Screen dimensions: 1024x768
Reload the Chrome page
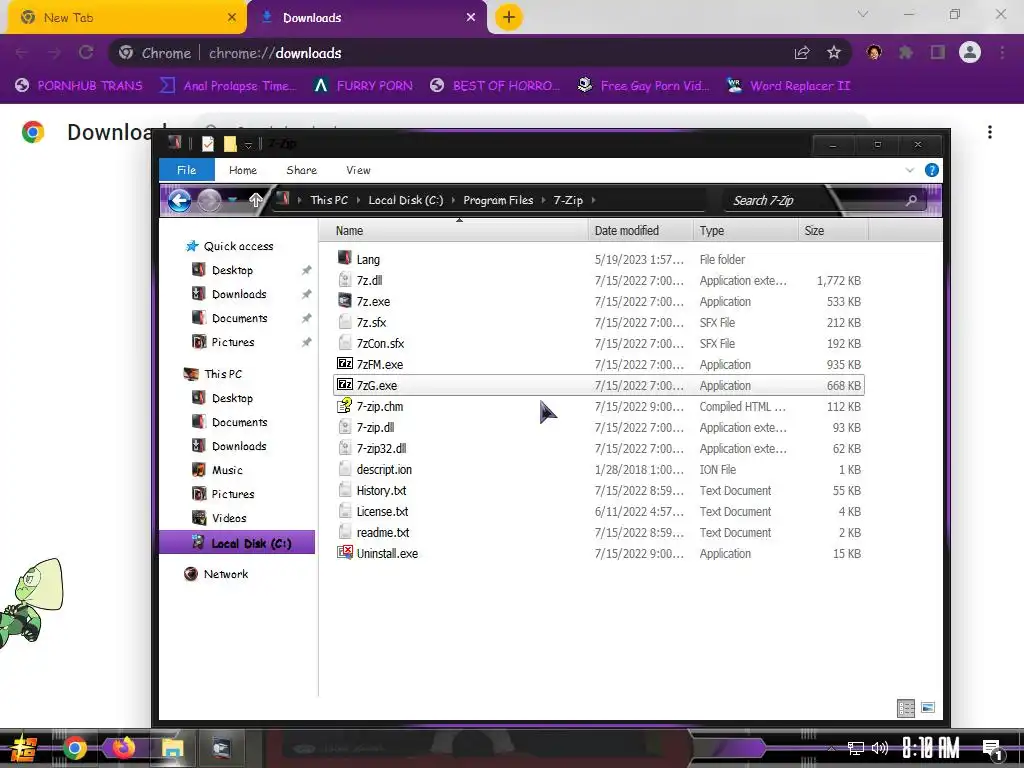point(86,53)
